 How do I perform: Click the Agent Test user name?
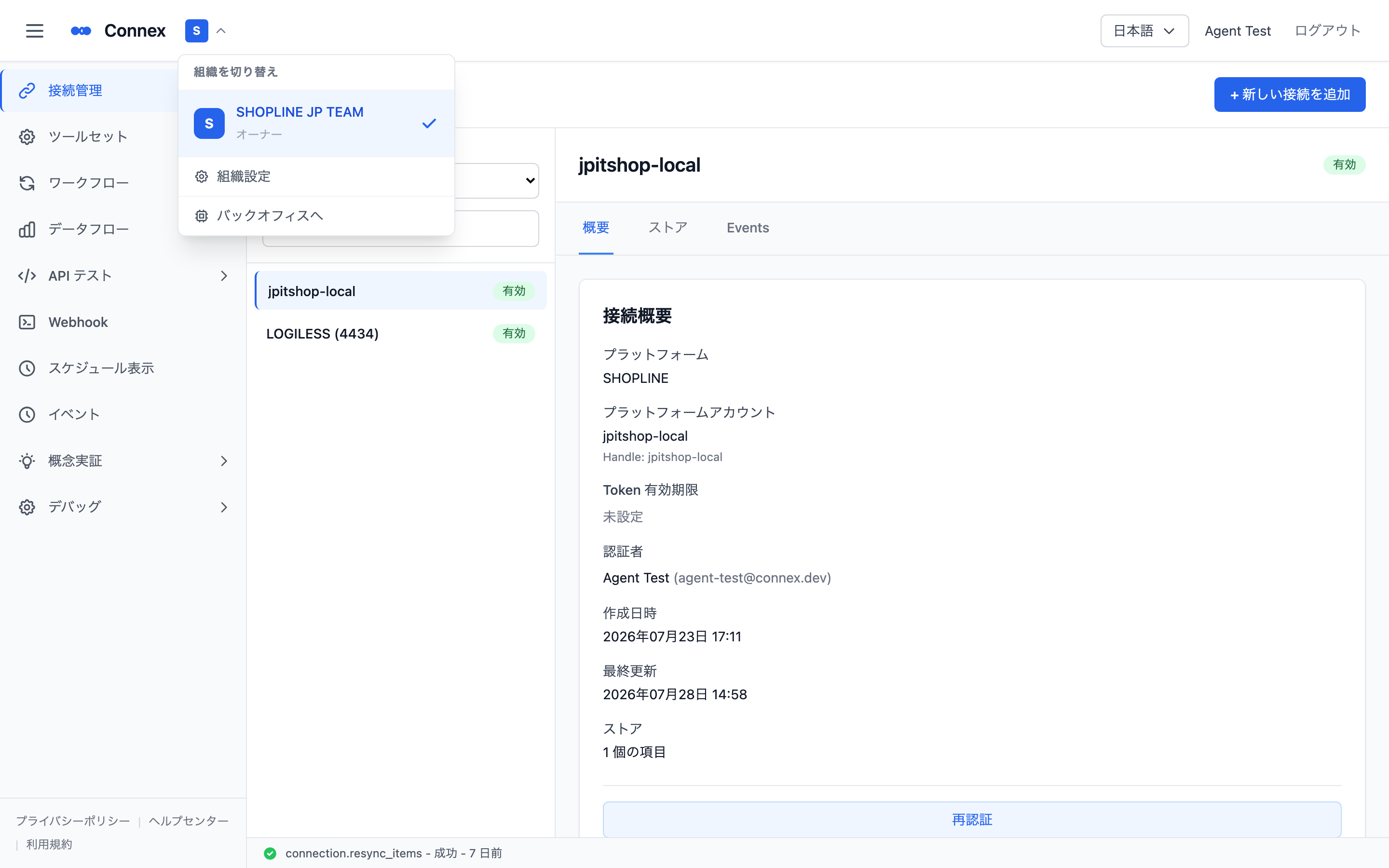tap(1238, 31)
